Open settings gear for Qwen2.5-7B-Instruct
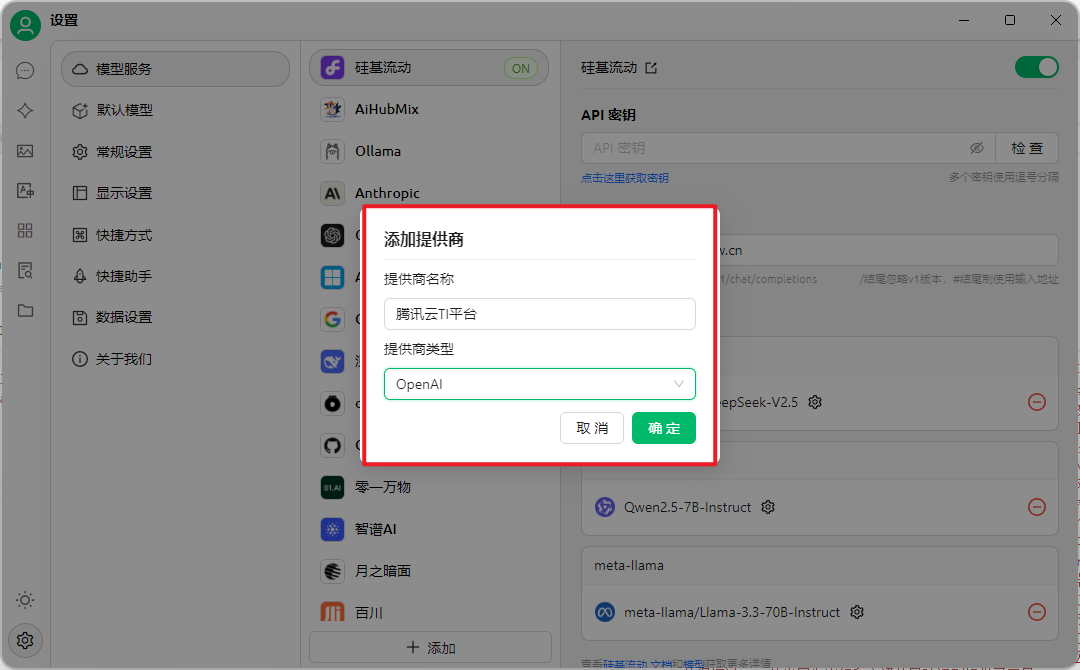Screen dimensions: 1080x670 (x=768, y=507)
